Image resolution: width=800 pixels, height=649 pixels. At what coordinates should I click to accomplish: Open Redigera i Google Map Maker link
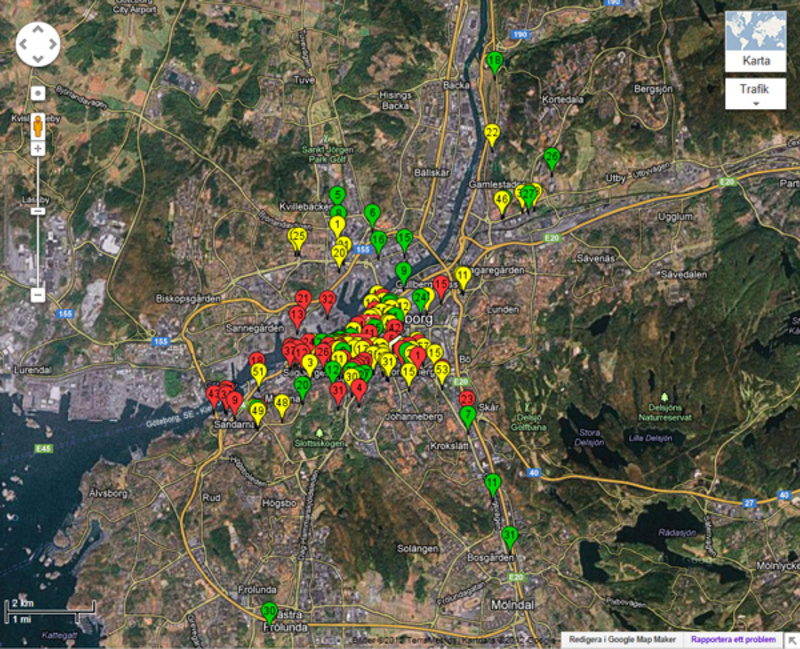622,639
